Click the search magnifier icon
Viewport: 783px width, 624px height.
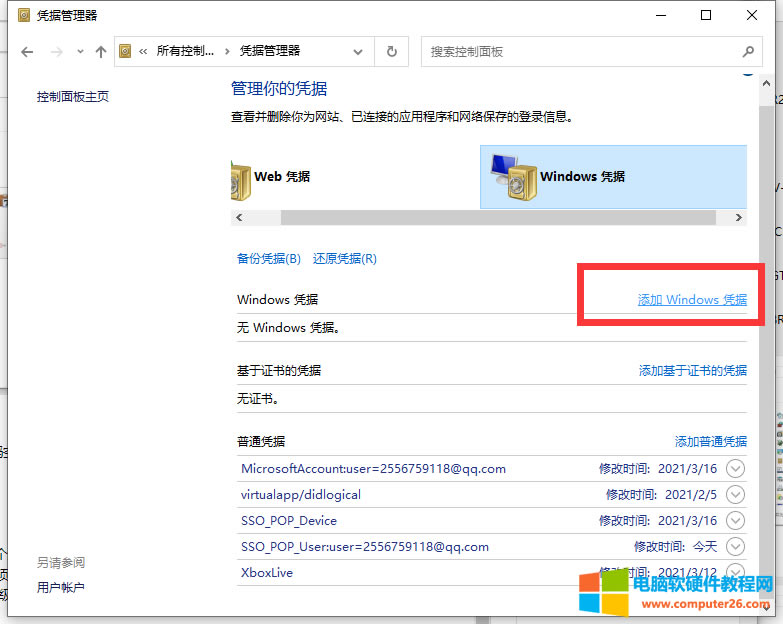pos(748,51)
